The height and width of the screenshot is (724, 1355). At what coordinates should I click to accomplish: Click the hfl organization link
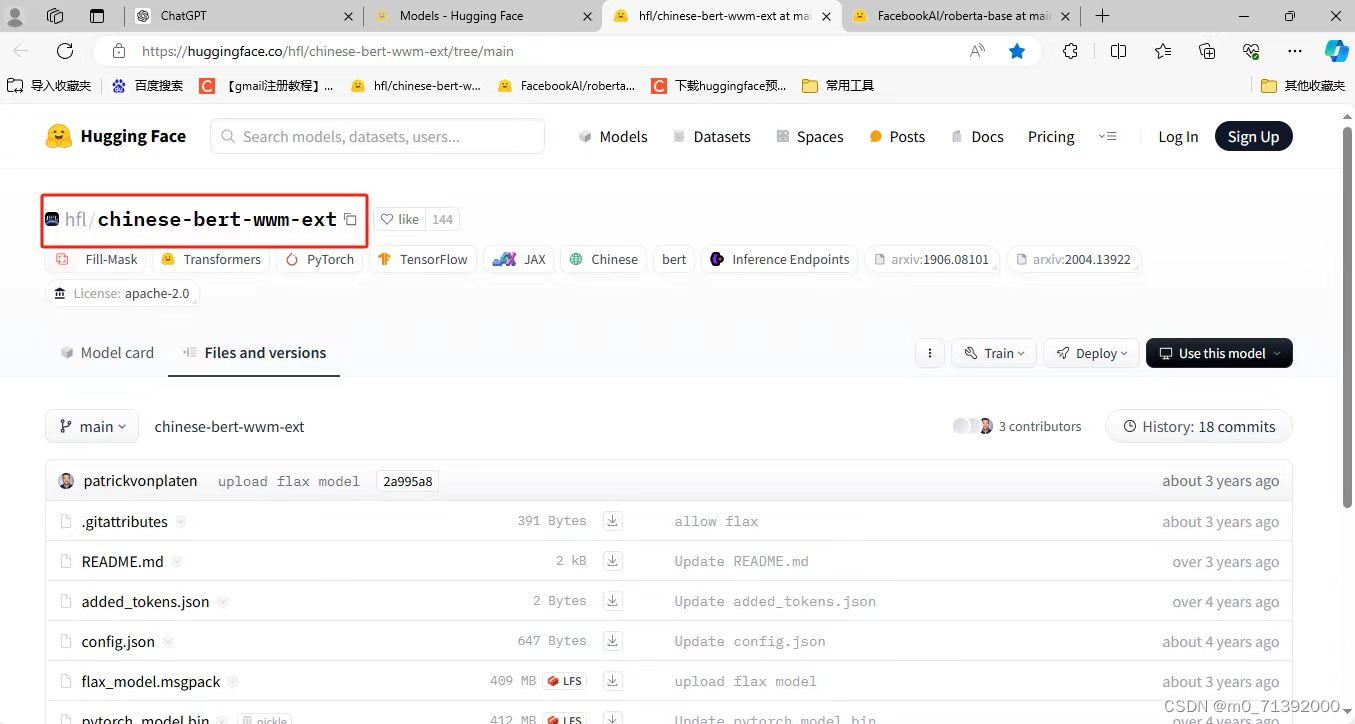(x=75, y=219)
